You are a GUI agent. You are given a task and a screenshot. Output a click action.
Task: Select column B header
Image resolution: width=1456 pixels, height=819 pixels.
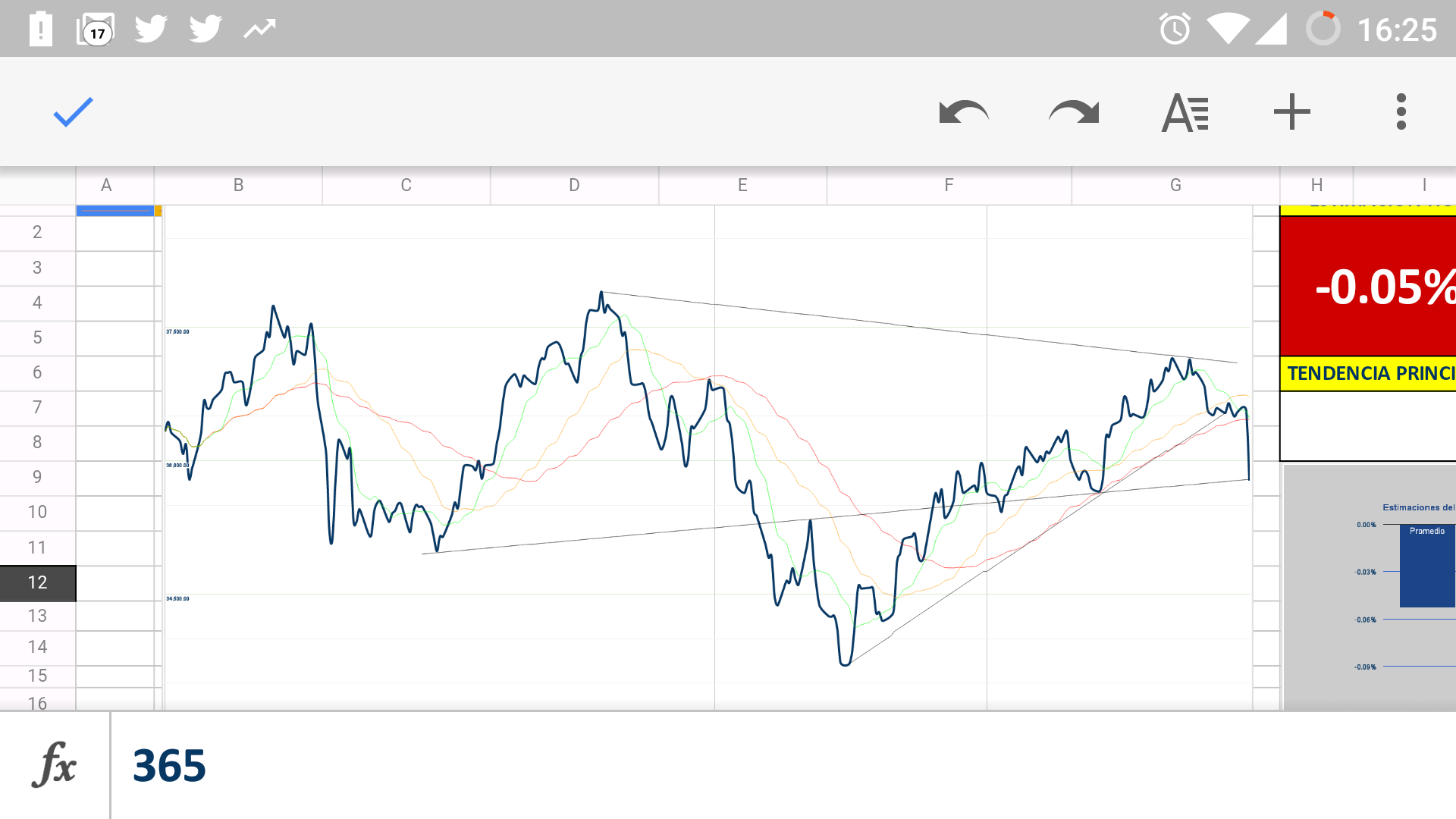[x=238, y=185]
